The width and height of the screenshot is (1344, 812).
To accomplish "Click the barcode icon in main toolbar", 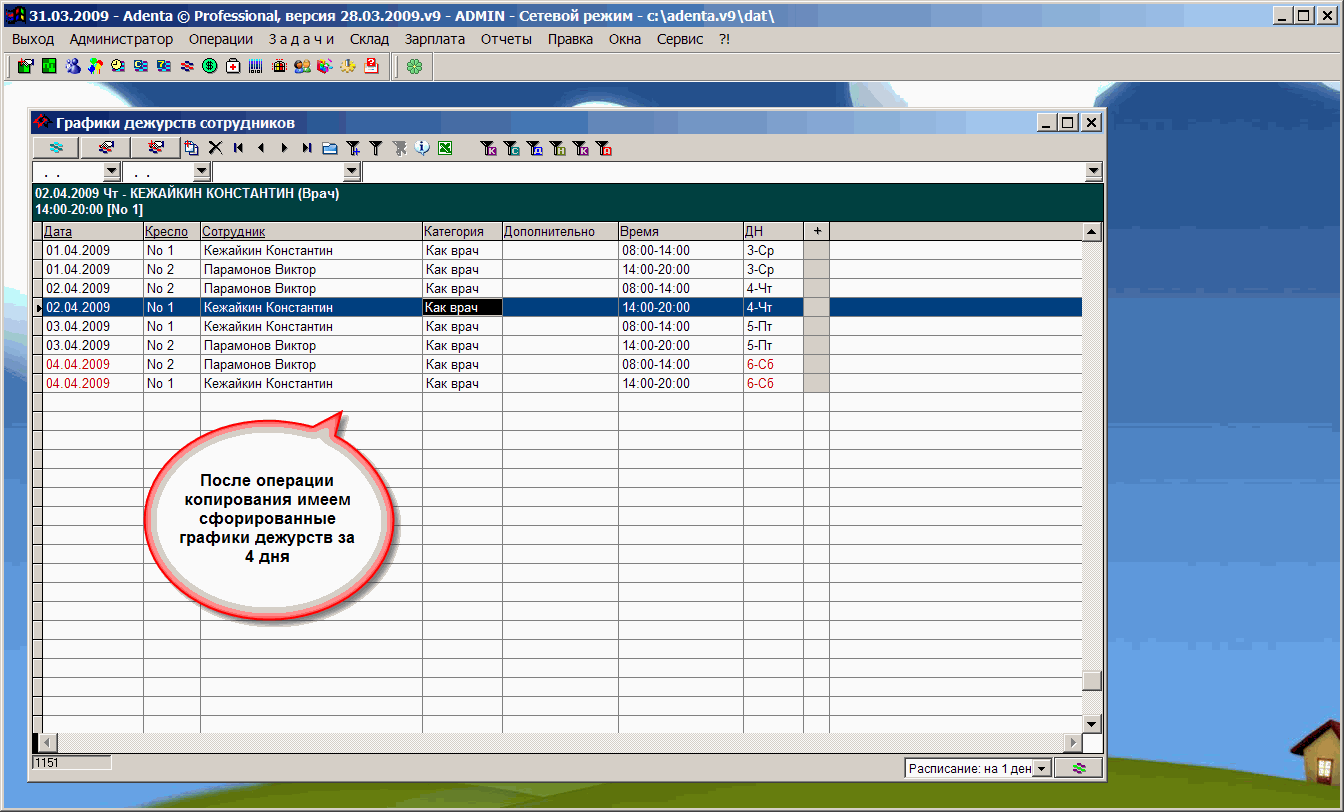I will [x=256, y=67].
